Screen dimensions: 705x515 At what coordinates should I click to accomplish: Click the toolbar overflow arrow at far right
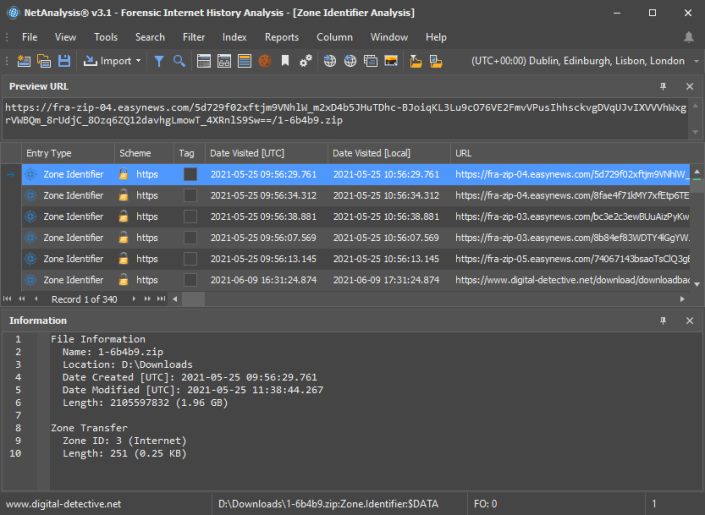(696, 61)
